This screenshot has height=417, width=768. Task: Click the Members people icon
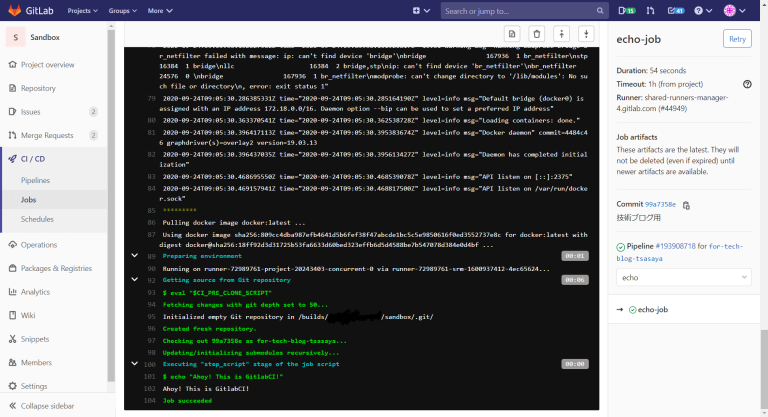click(x=13, y=362)
